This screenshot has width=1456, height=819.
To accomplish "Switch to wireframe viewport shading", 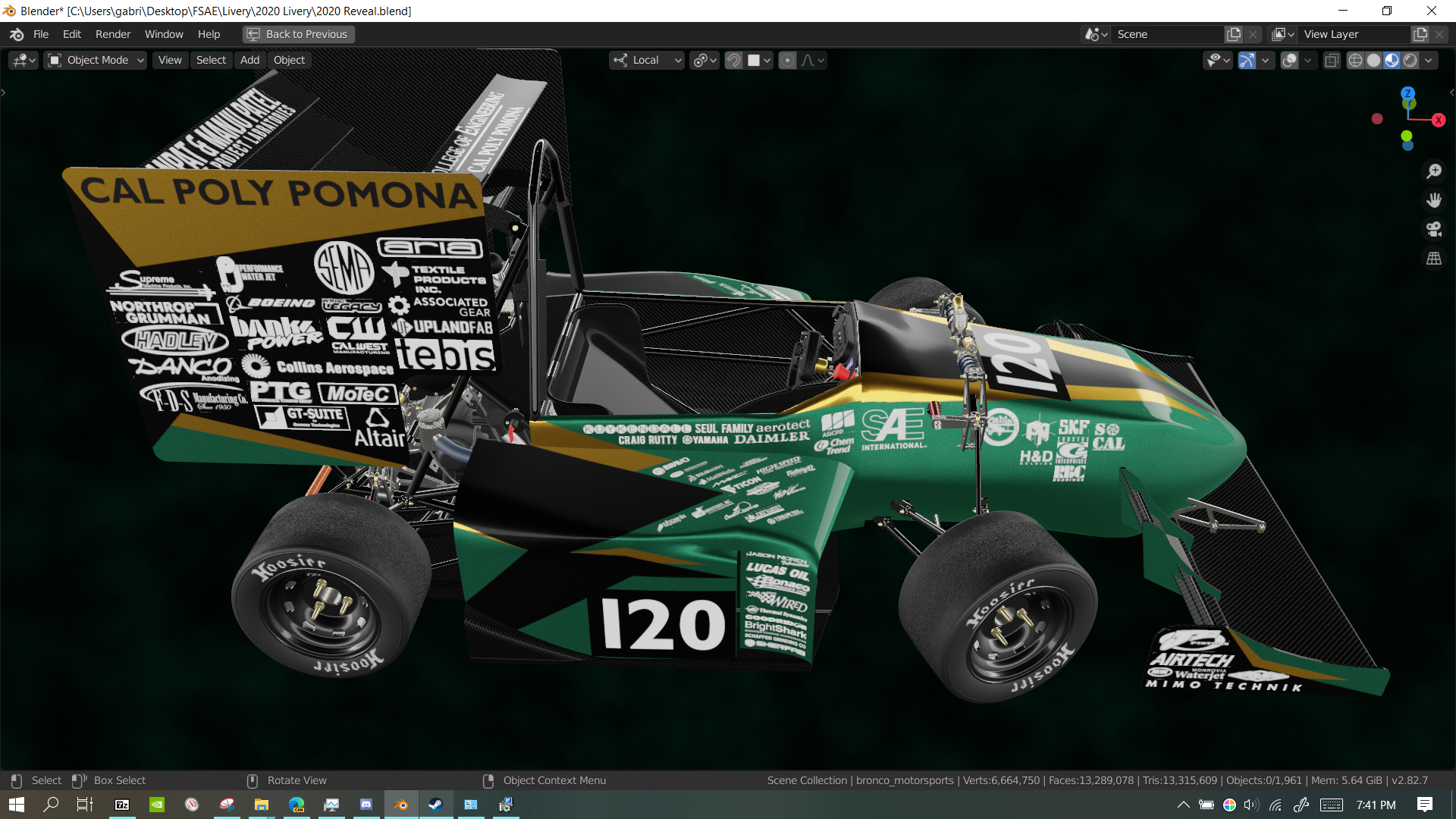I will [x=1355, y=60].
